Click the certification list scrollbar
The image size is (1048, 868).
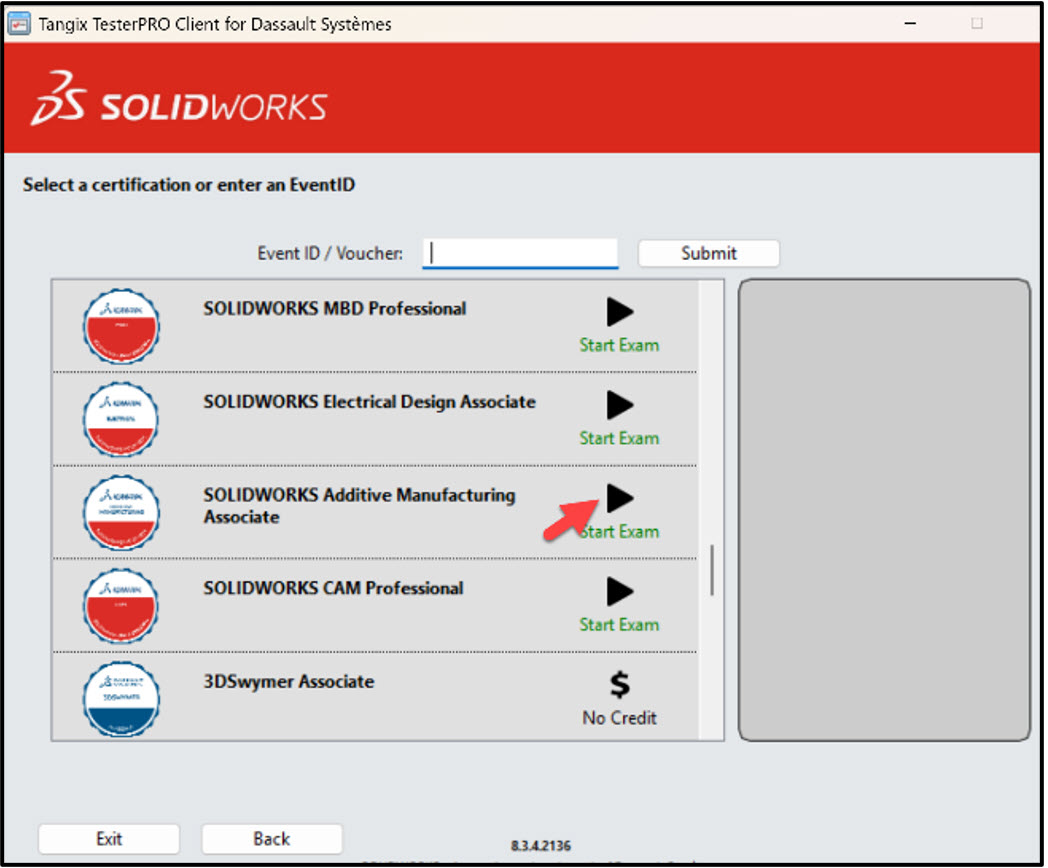coord(712,570)
